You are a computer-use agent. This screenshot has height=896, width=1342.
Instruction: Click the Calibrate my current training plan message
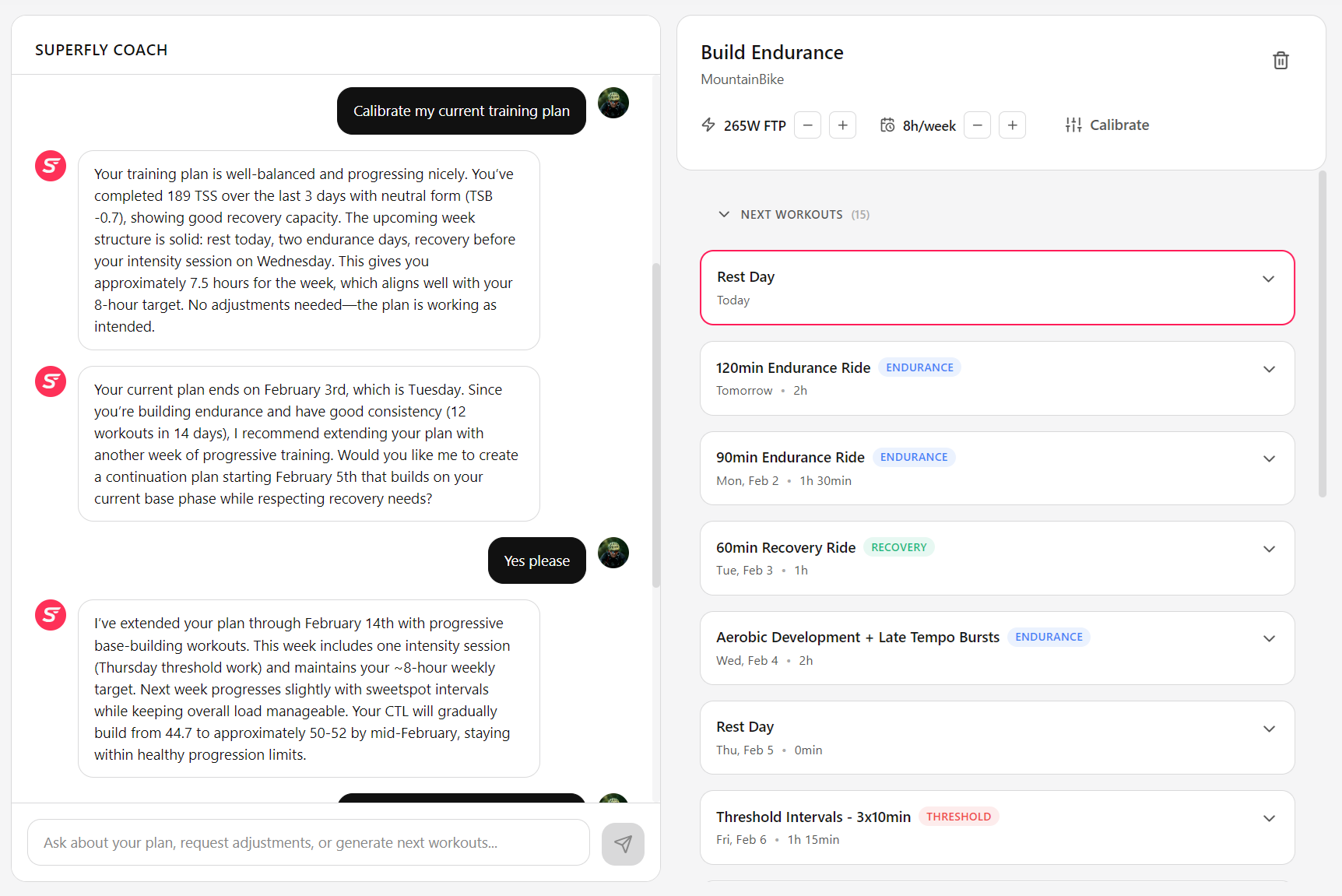pyautogui.click(x=461, y=111)
